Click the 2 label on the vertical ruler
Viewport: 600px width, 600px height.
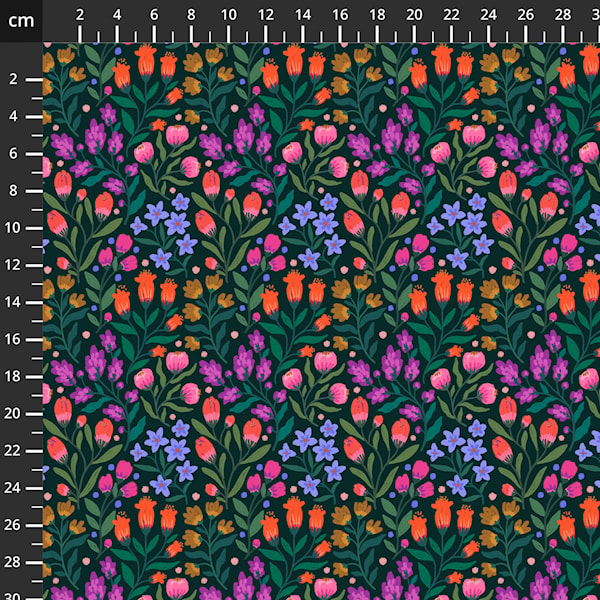(13, 79)
